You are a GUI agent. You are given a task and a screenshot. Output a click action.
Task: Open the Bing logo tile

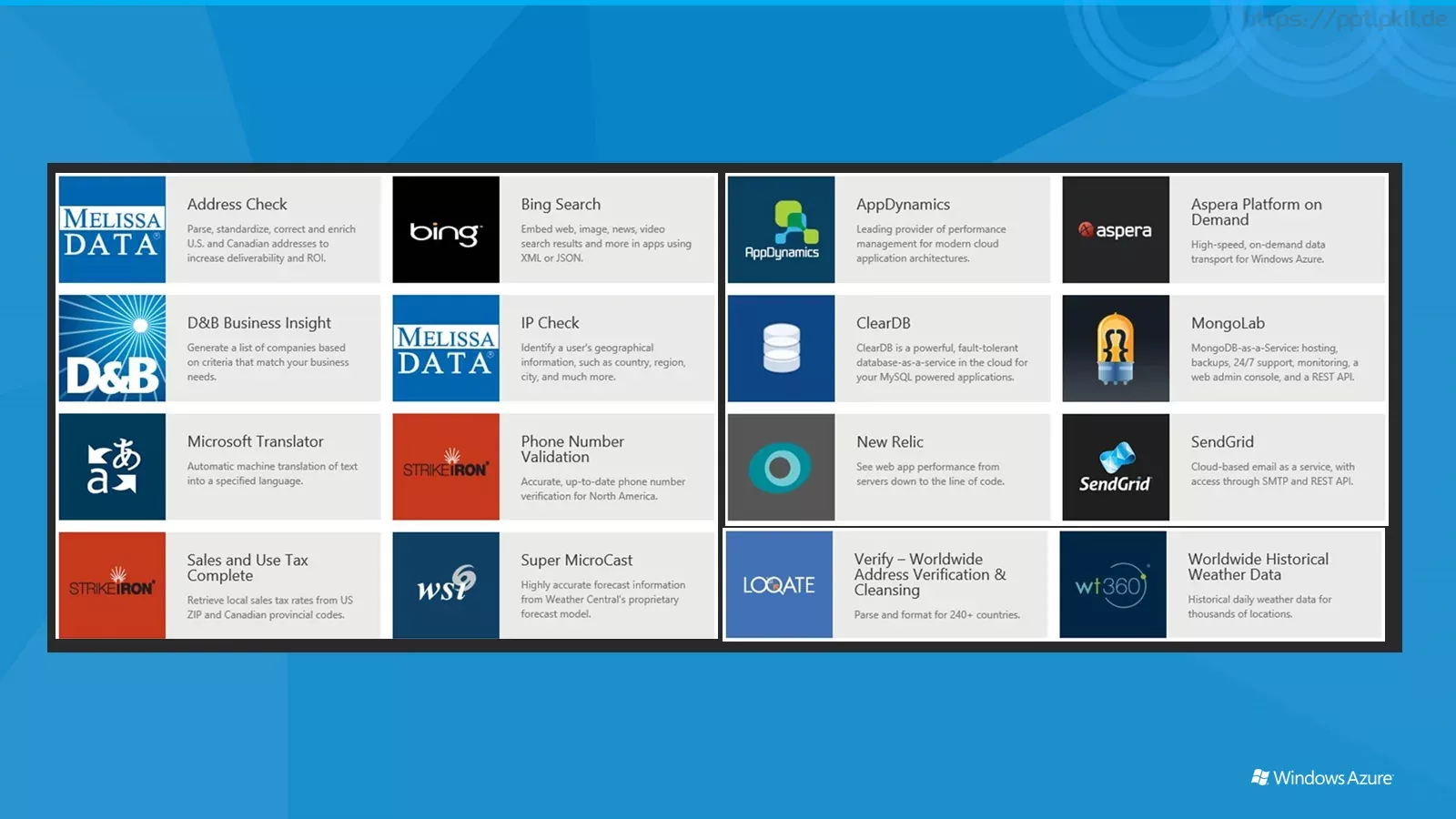[446, 229]
